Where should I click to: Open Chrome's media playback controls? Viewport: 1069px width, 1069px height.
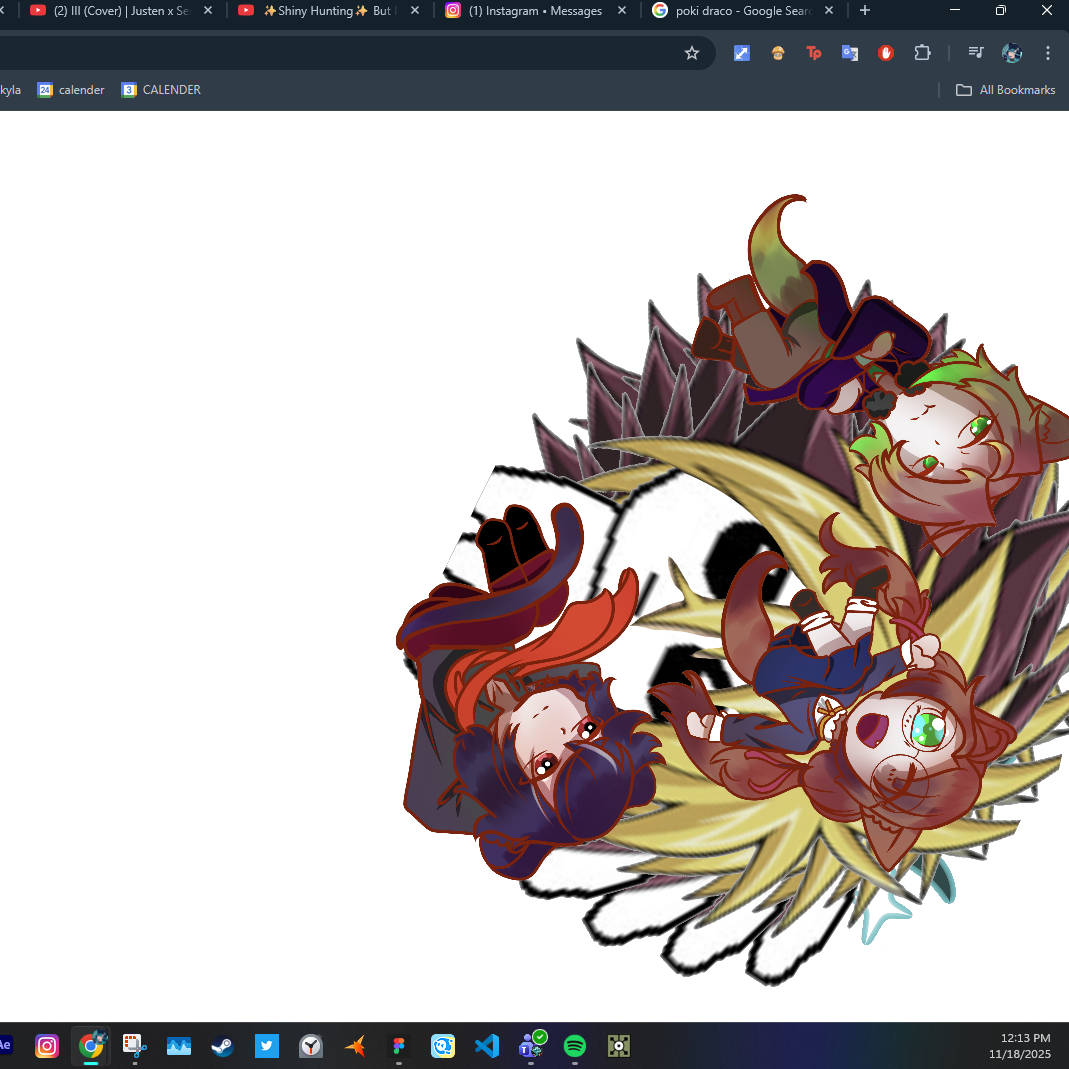click(975, 52)
